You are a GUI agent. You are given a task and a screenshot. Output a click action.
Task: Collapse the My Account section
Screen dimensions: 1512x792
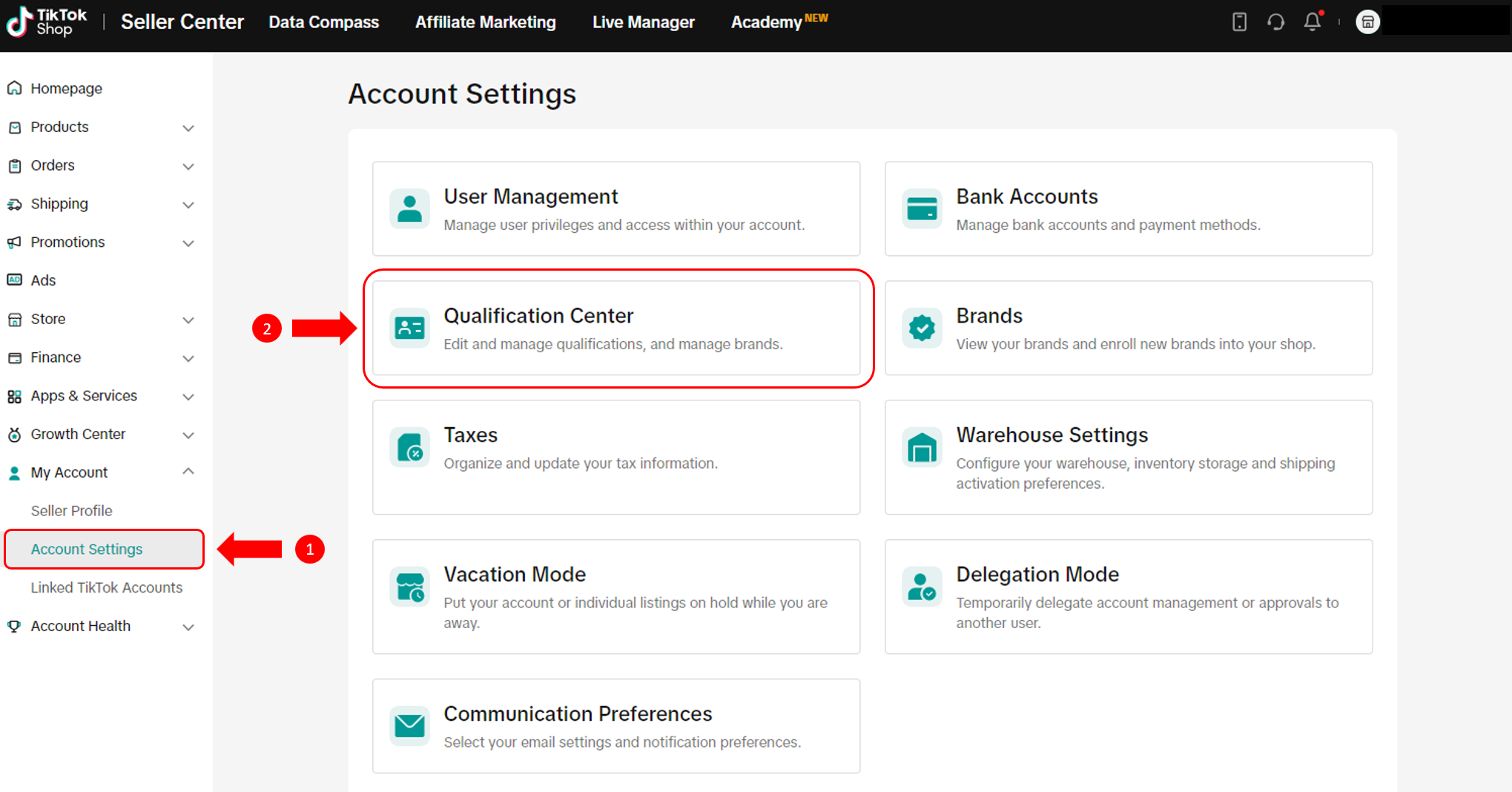pyautogui.click(x=188, y=472)
